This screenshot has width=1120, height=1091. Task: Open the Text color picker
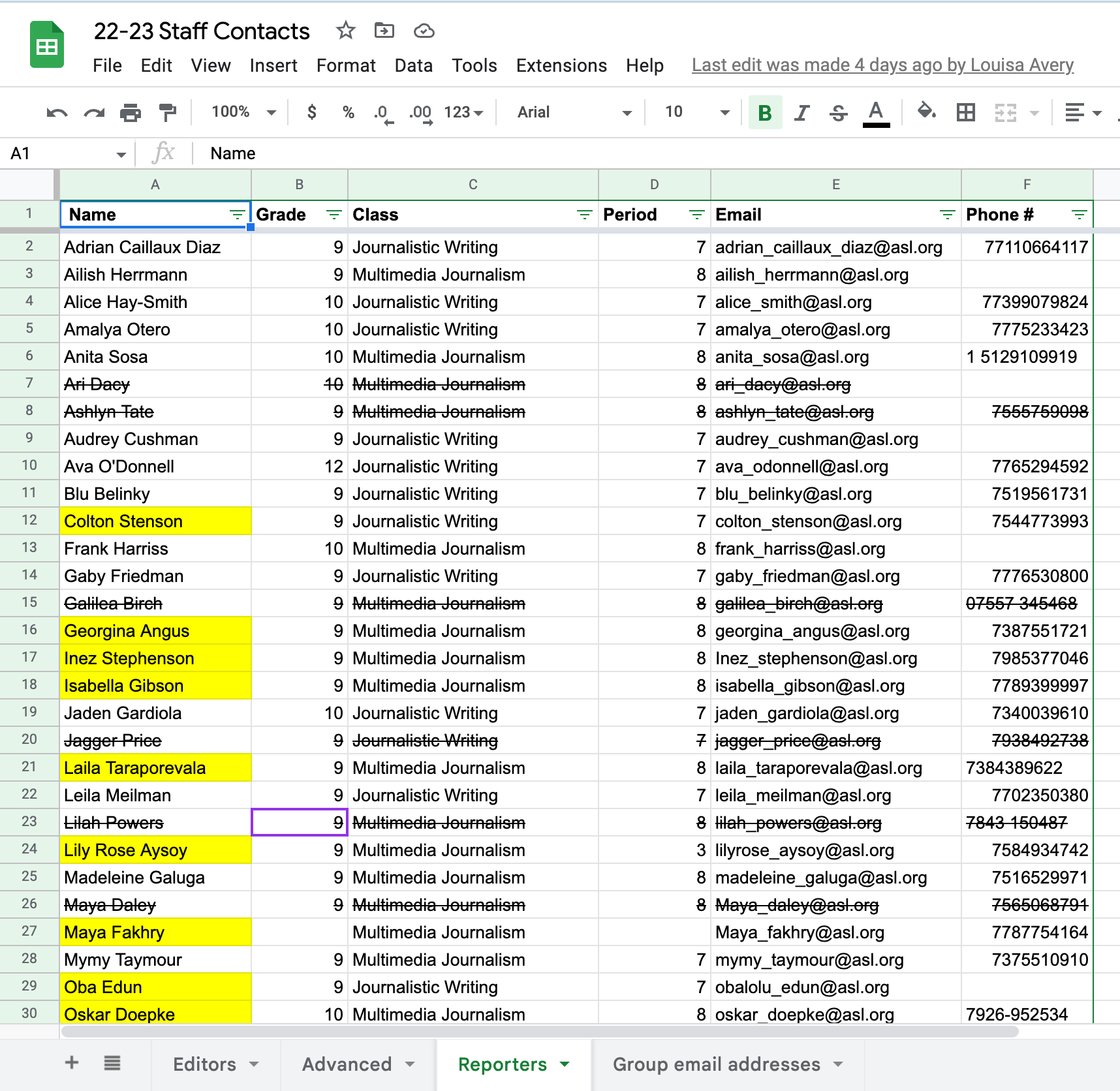pos(876,113)
